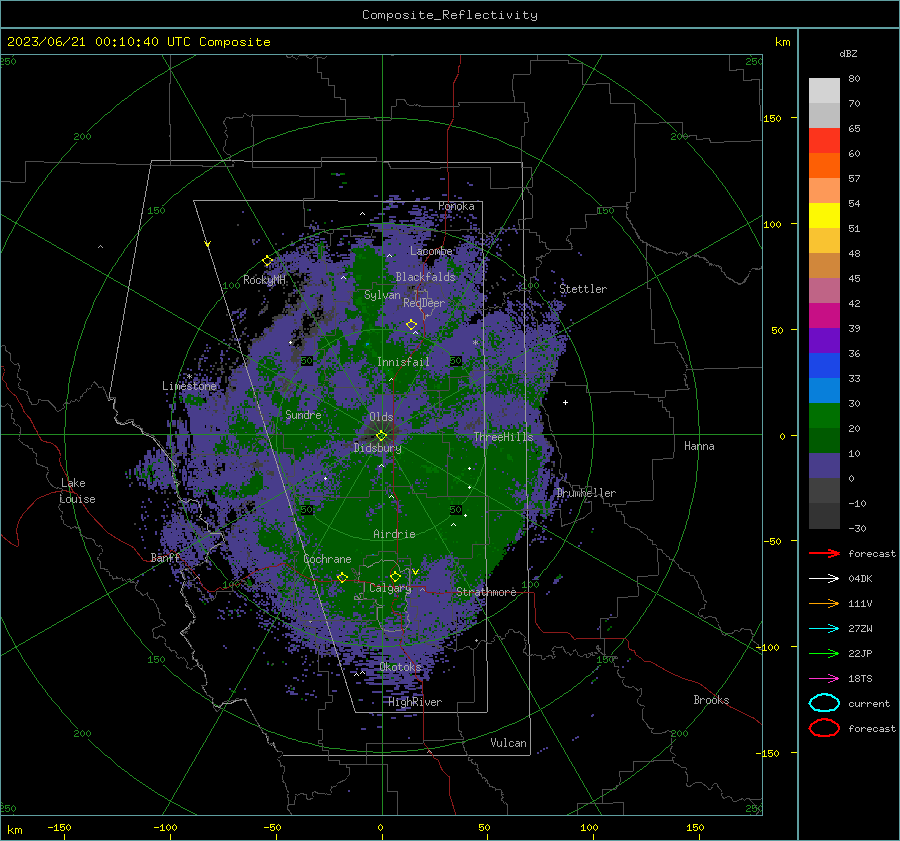Click the Olds city label
The image size is (900, 841).
(381, 417)
